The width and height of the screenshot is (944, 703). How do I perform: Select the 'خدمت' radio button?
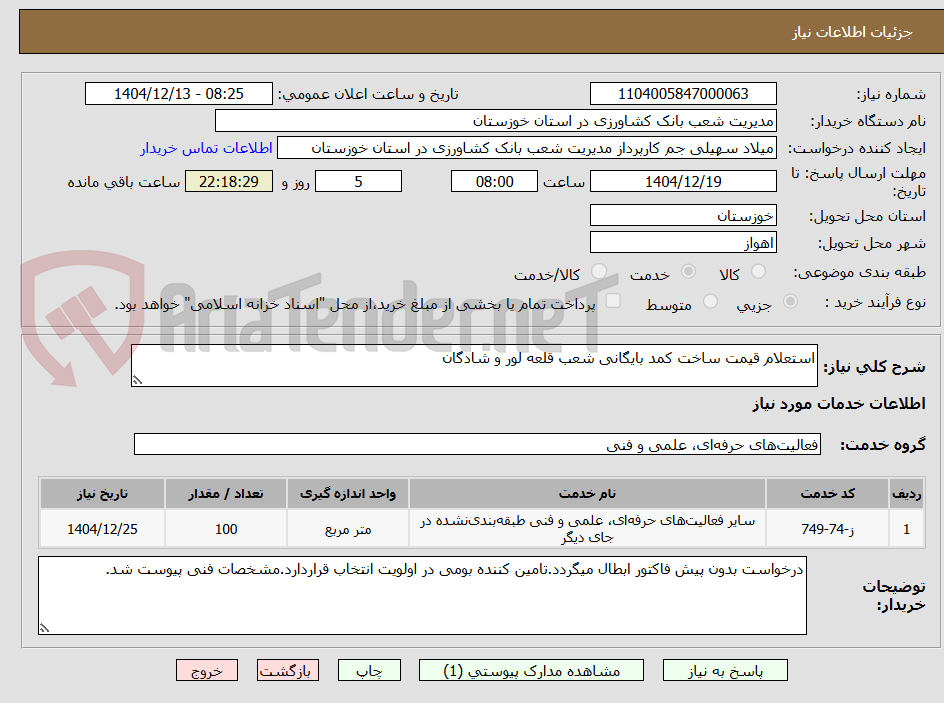coord(688,272)
